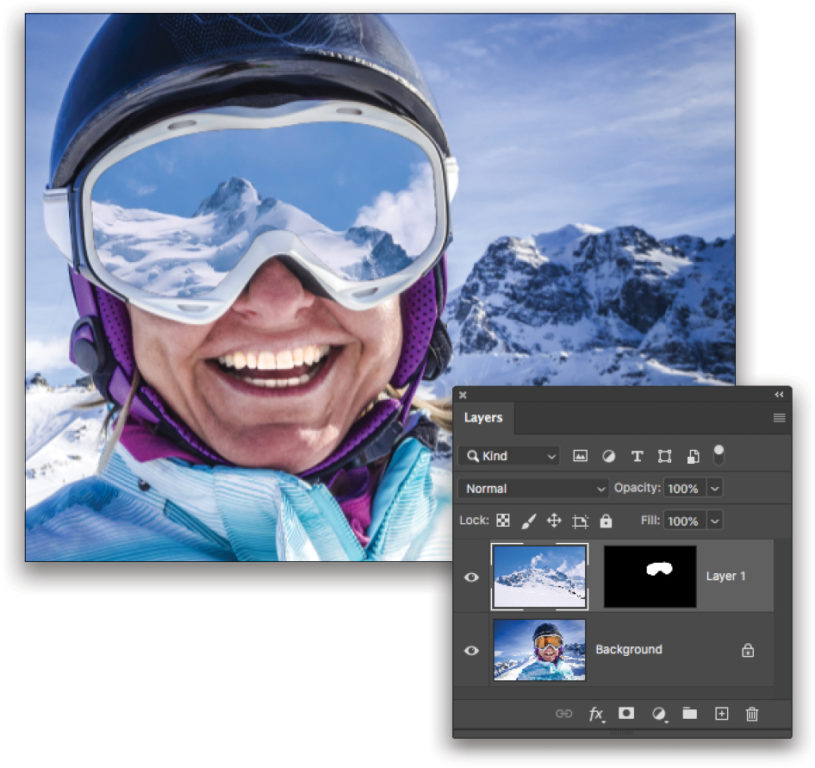Open the Kind filter dropdown
Image resolution: width=815 pixels, height=768 pixels.
point(508,456)
